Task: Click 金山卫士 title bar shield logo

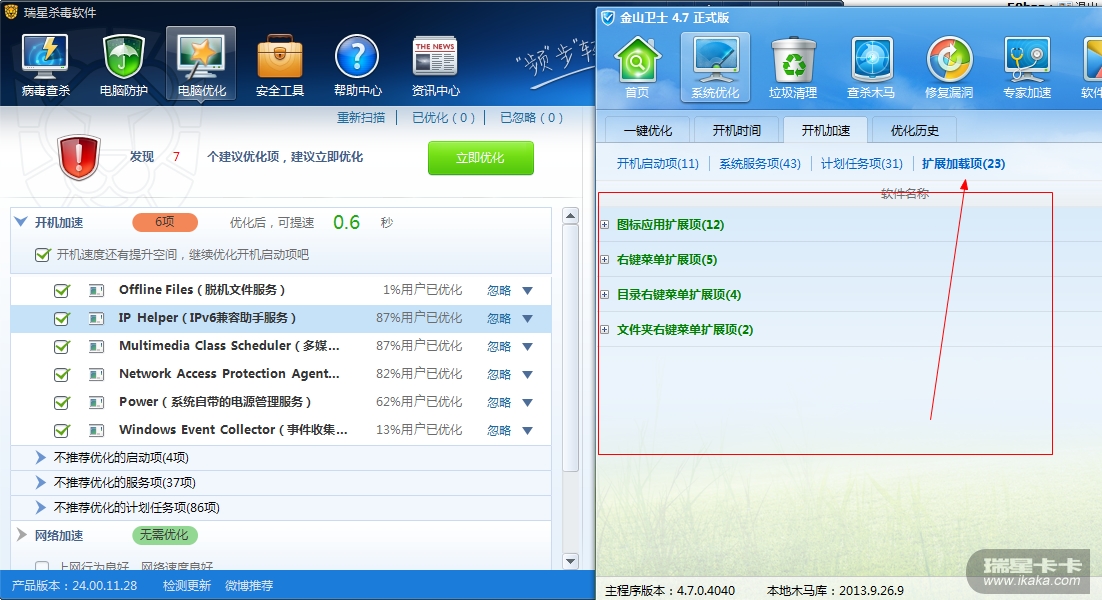Action: click(x=608, y=18)
